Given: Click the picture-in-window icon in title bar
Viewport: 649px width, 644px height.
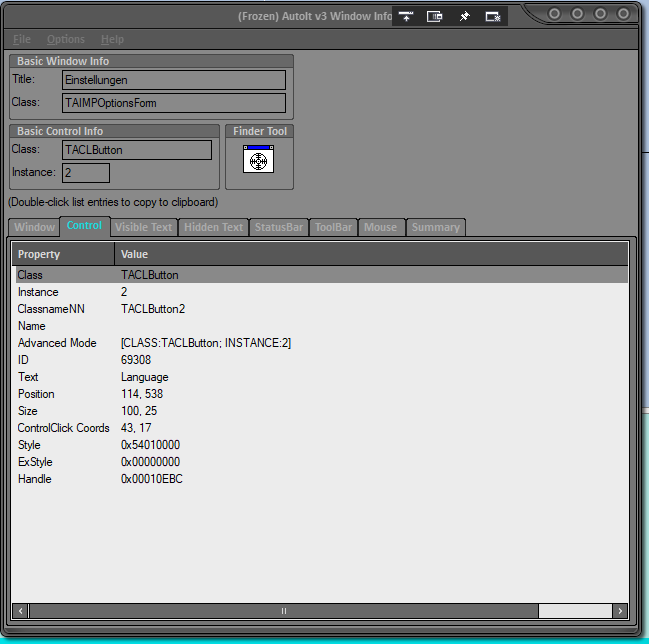Looking at the screenshot, I should [435, 16].
